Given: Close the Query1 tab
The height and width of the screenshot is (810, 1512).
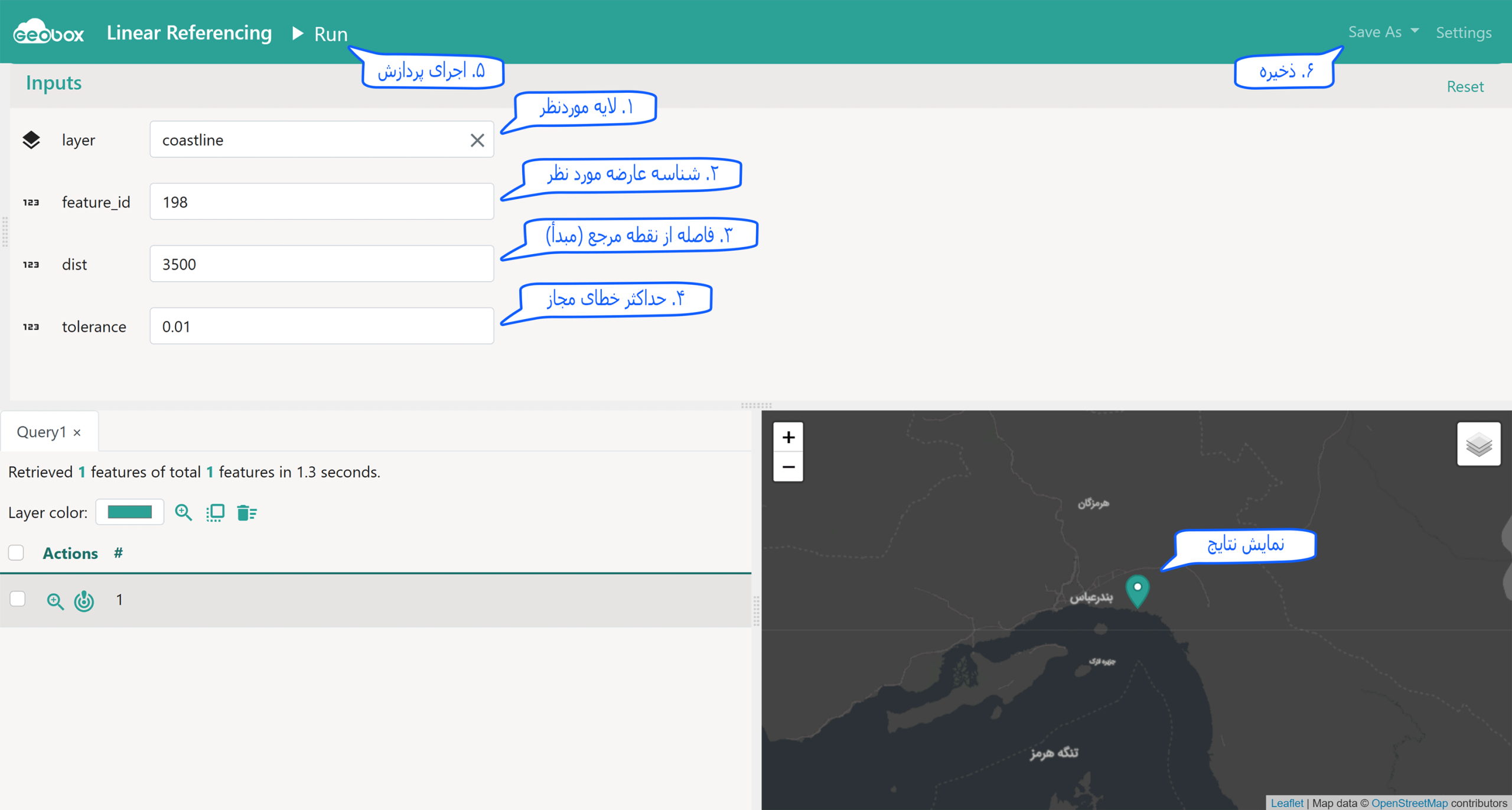Looking at the screenshot, I should coord(77,432).
